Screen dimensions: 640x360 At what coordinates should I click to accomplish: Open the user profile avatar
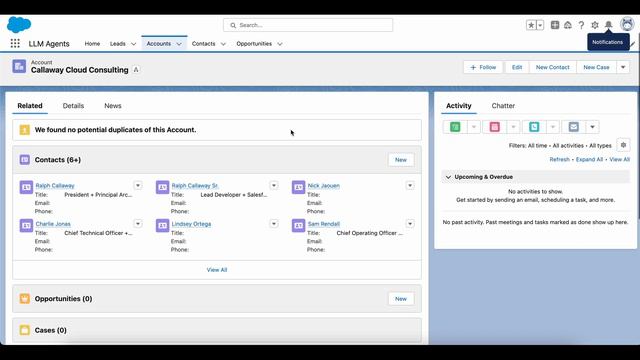(x=627, y=24)
